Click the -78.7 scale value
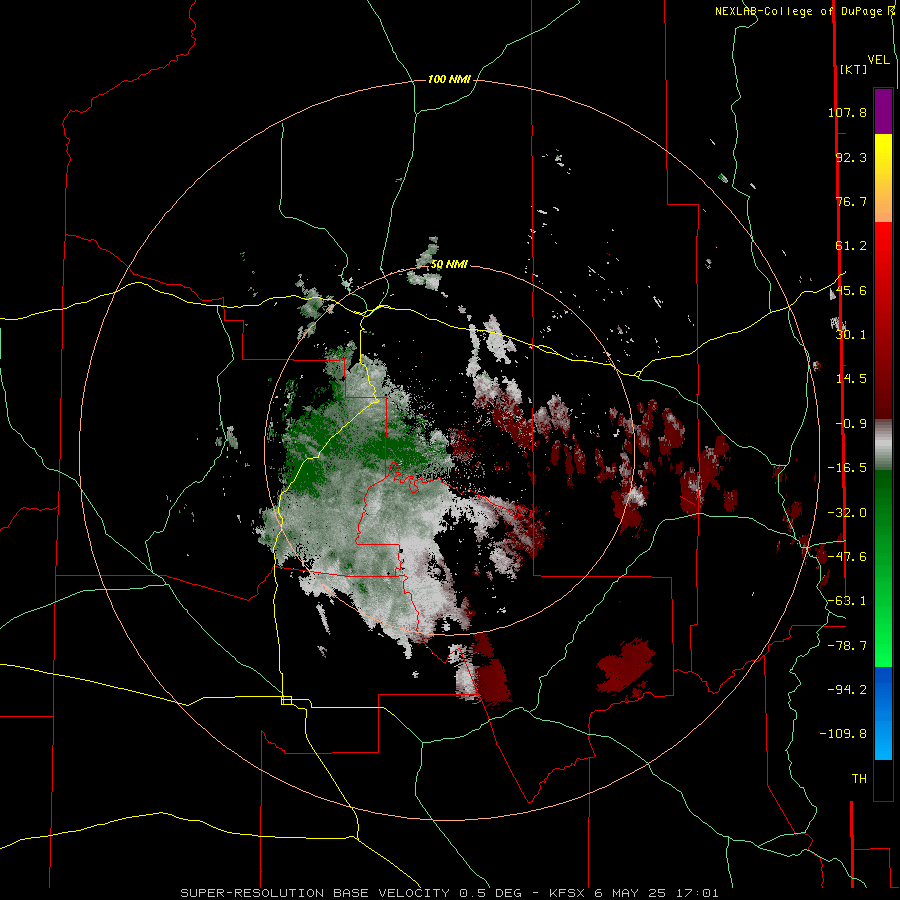The height and width of the screenshot is (900, 900). (847, 645)
